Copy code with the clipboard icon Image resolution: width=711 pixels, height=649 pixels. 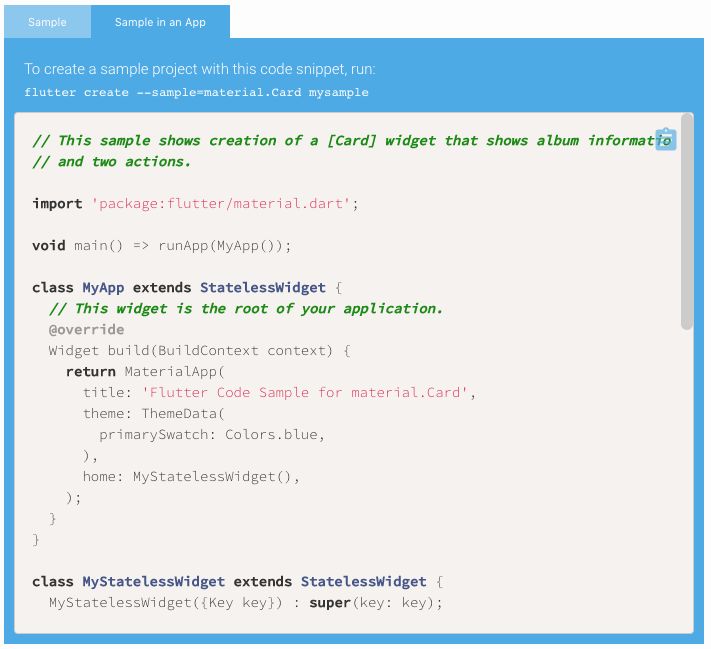(x=666, y=139)
